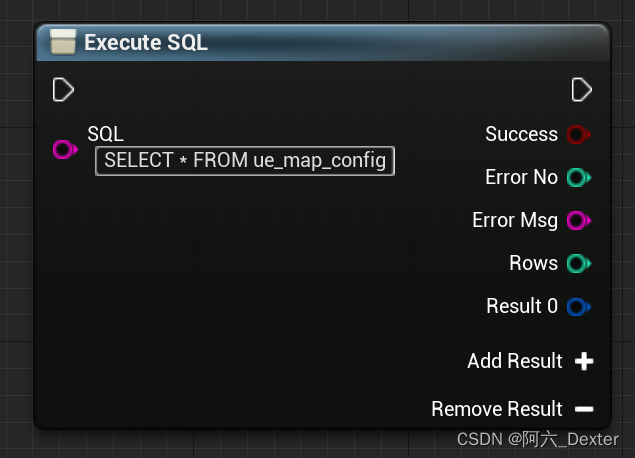The width and height of the screenshot is (635, 458).
Task: Click the plus icon beside Add Result
Action: pos(584,361)
